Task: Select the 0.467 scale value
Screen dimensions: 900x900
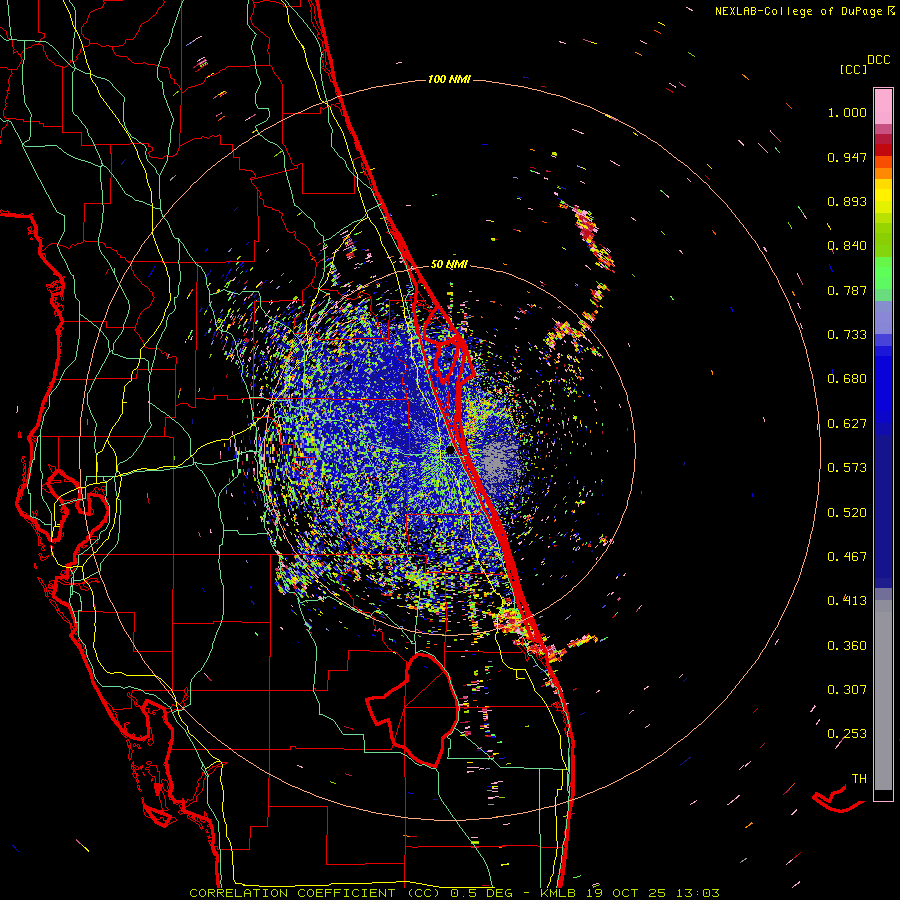Action: [x=847, y=557]
